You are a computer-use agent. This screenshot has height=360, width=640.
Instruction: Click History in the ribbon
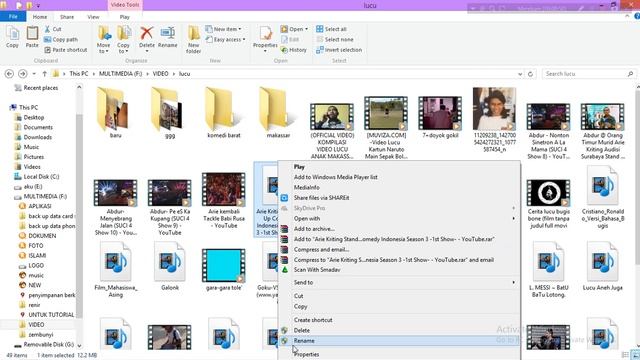pyautogui.click(x=293, y=50)
